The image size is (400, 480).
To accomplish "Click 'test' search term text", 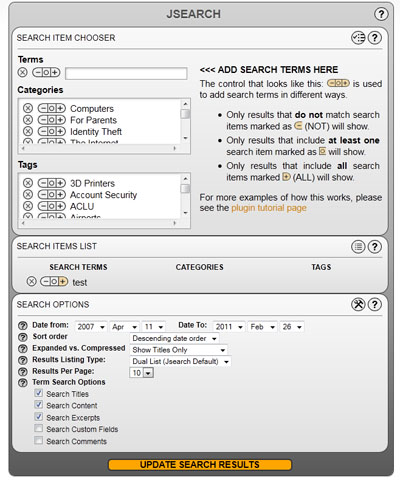I will click(80, 282).
